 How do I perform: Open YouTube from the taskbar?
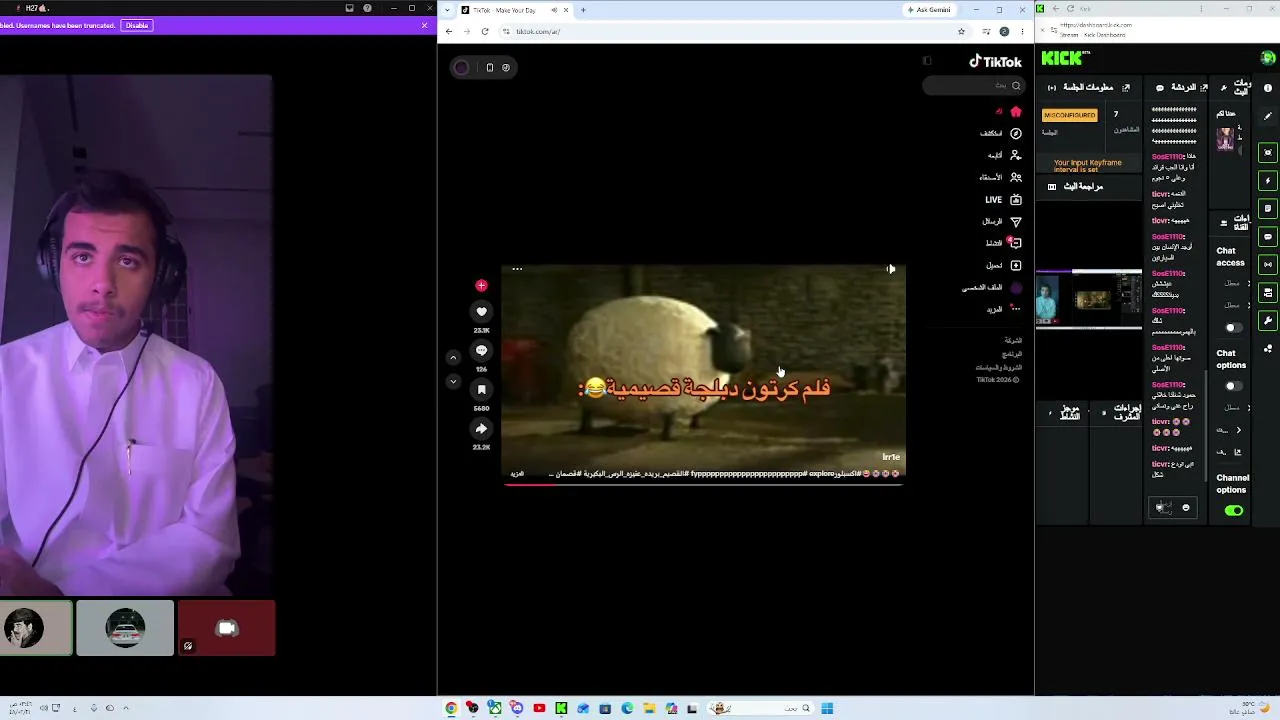pyautogui.click(x=539, y=709)
